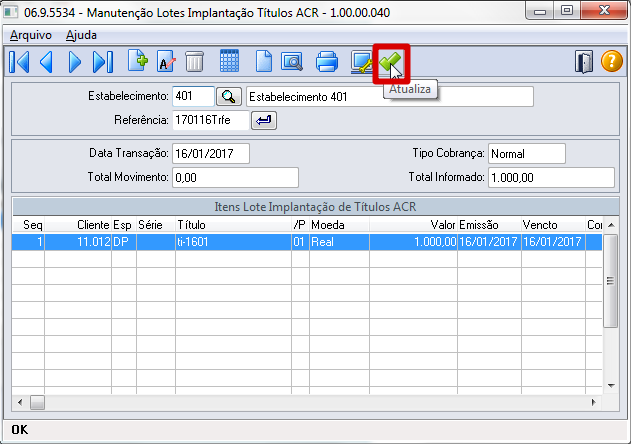Print using the printer icon
This screenshot has width=631, height=444.
click(326, 62)
